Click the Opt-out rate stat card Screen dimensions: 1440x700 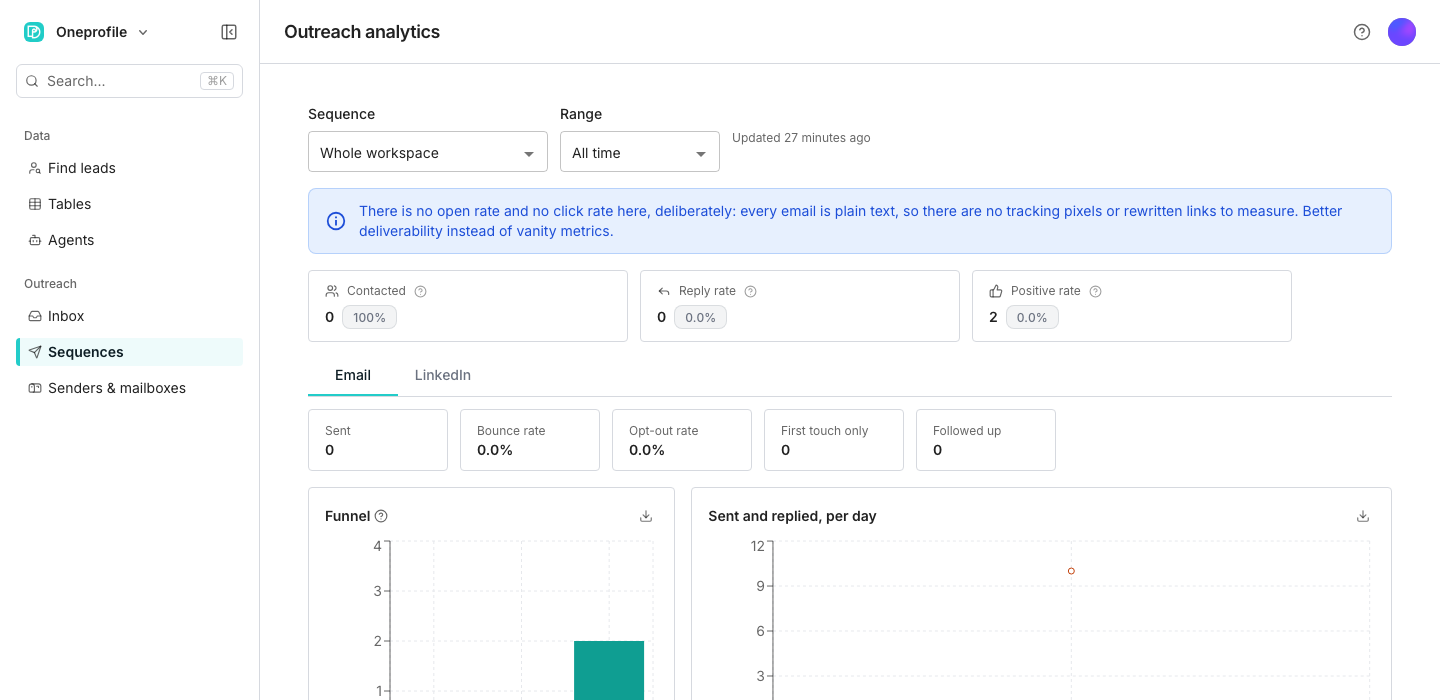tap(682, 440)
